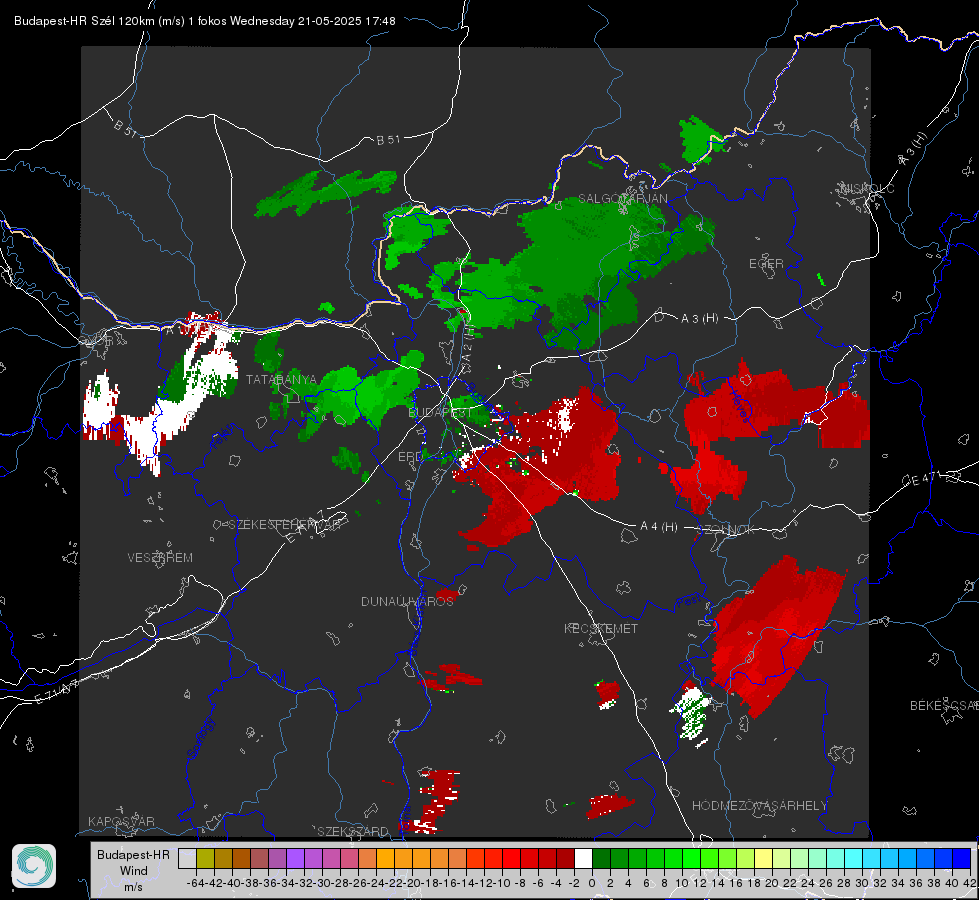Image resolution: width=979 pixels, height=900 pixels.
Task: Click the Budapest-HR Wind m/s legend title
Action: (x=133, y=871)
